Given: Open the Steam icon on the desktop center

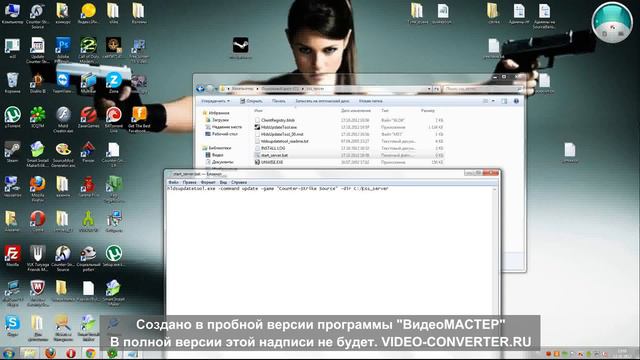Looking at the screenshot, I should (x=240, y=47).
